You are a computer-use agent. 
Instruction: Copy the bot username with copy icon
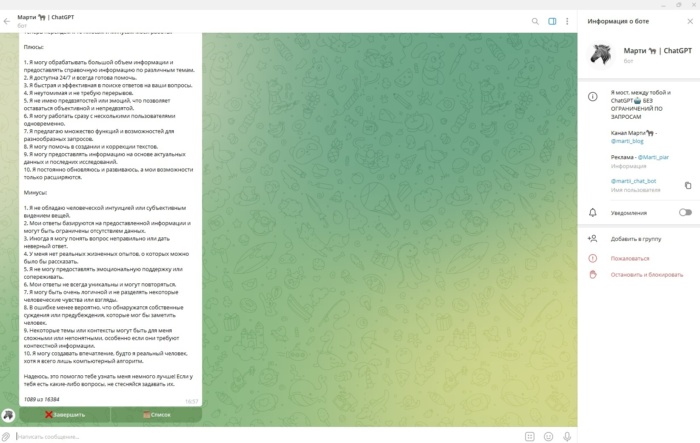coord(687,185)
